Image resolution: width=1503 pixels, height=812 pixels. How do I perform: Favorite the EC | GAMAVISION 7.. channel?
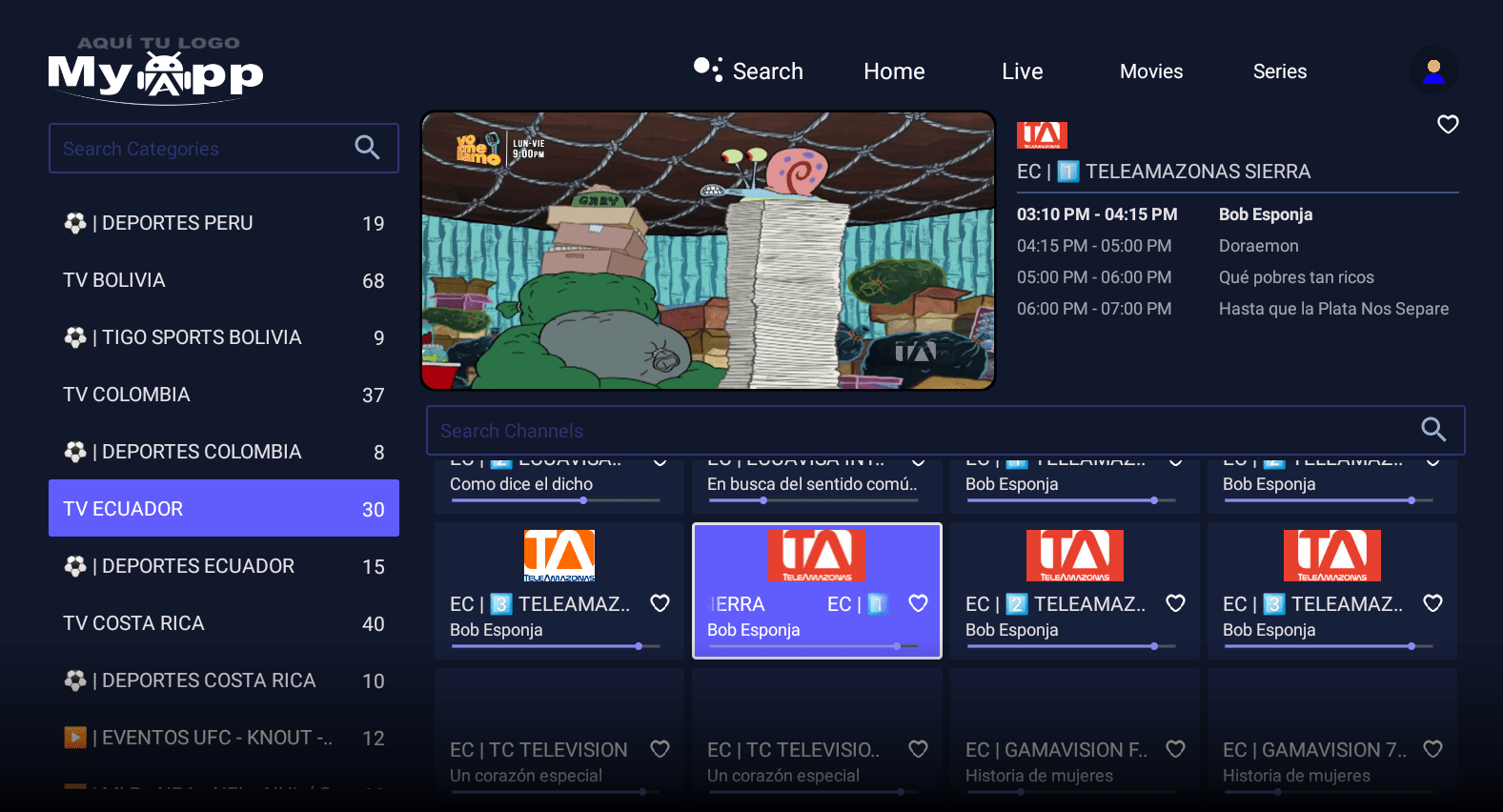pos(1432,749)
